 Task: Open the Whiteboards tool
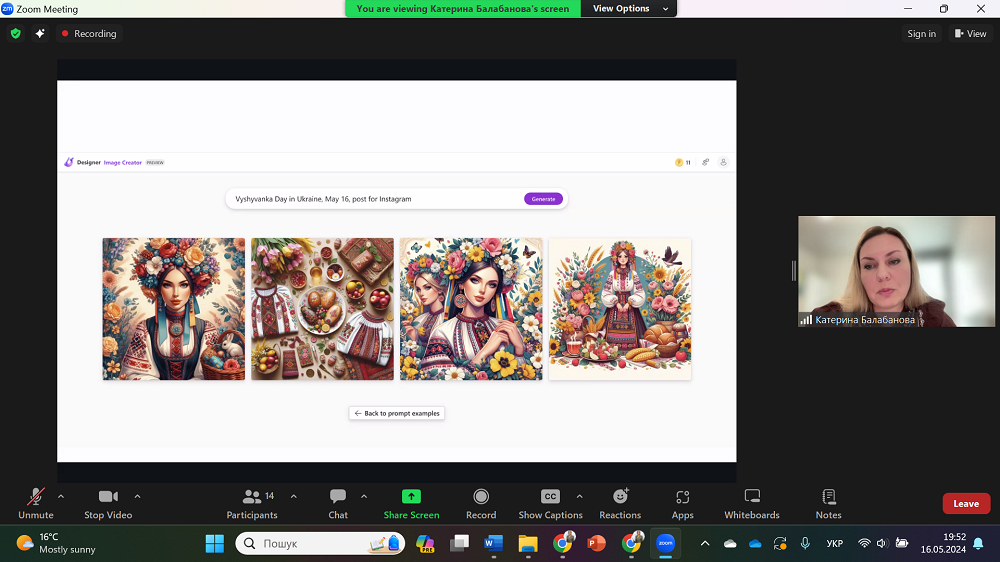pyautogui.click(x=752, y=497)
